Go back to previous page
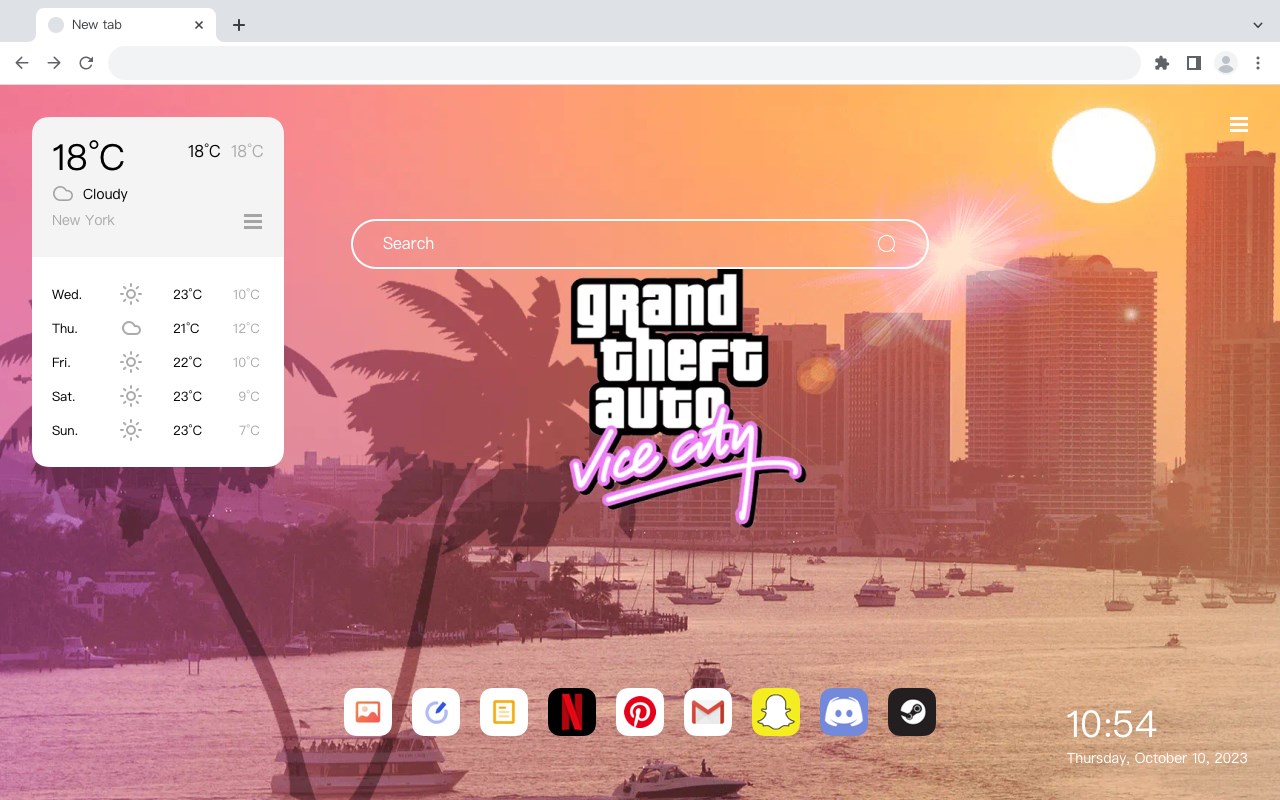Viewport: 1280px width, 800px height. tap(22, 63)
